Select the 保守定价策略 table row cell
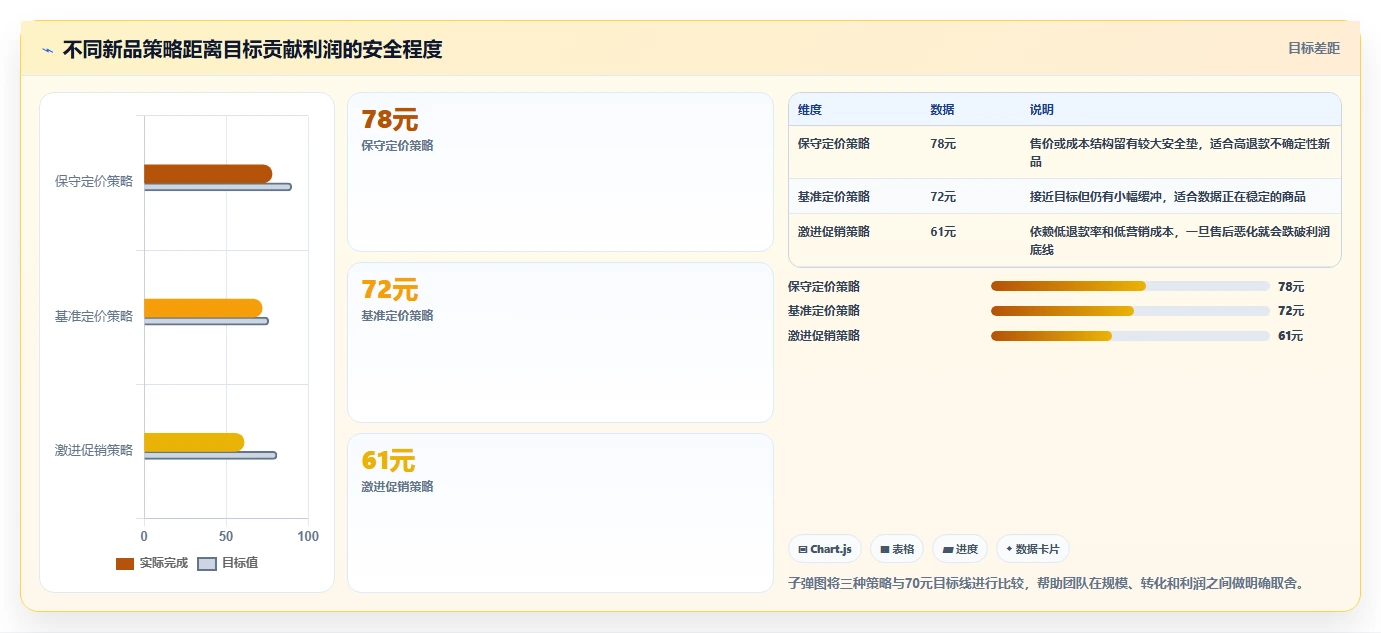 click(834, 144)
